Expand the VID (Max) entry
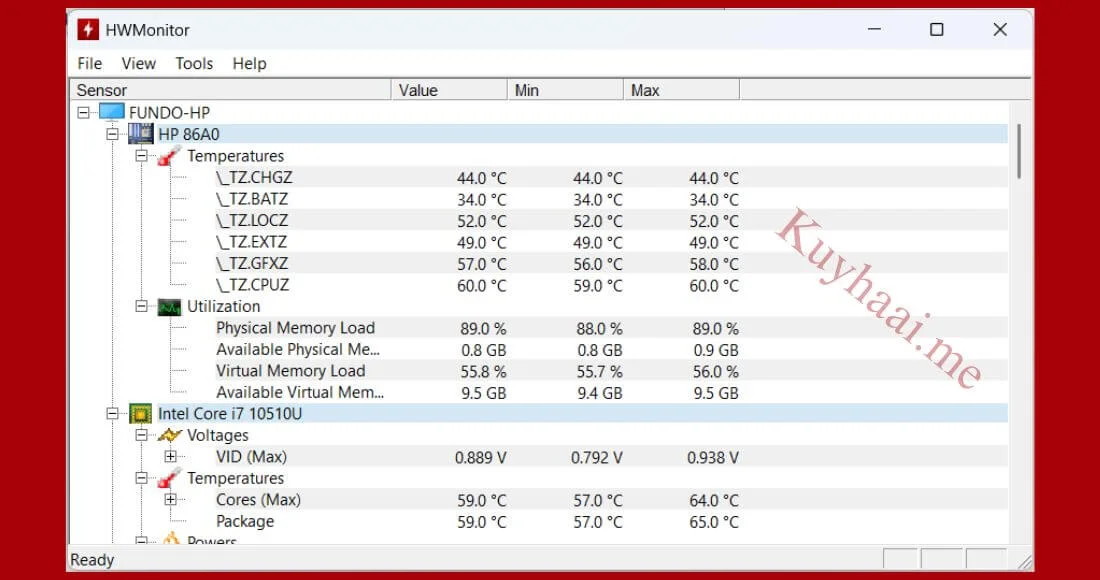The width and height of the screenshot is (1100, 580). pos(170,457)
